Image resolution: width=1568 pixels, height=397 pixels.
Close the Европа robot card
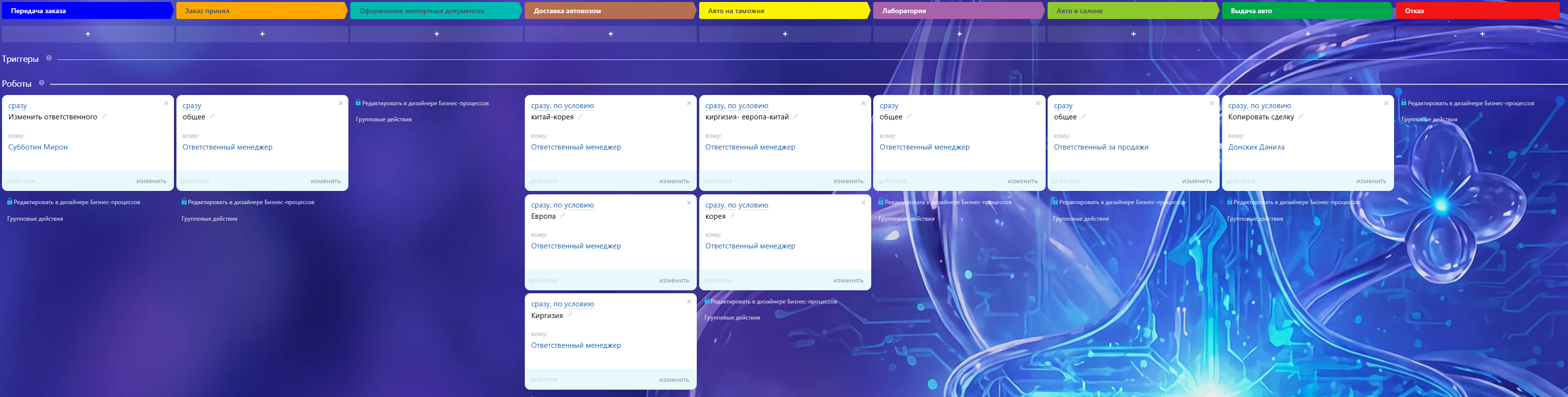tap(689, 203)
